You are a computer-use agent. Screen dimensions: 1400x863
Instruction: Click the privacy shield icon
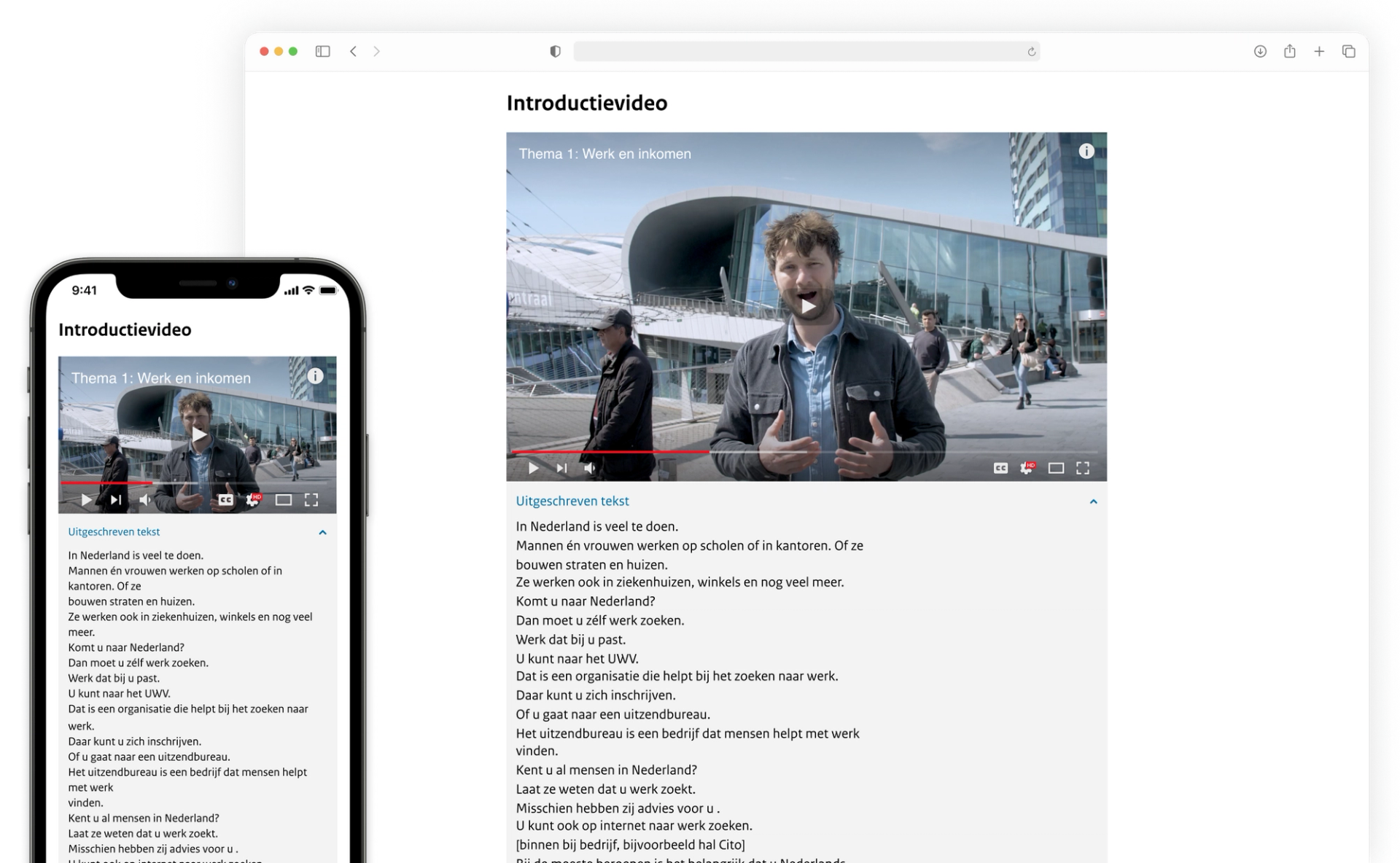[555, 51]
